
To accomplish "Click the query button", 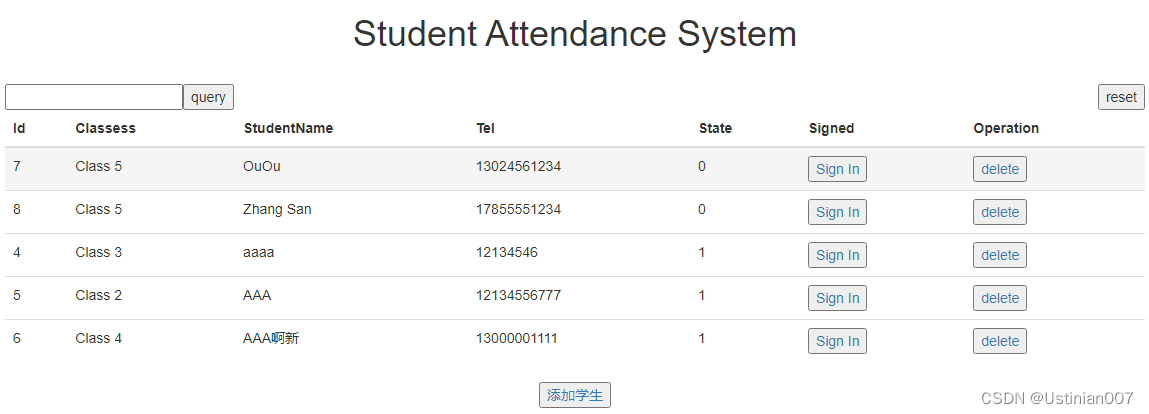I will [x=208, y=97].
